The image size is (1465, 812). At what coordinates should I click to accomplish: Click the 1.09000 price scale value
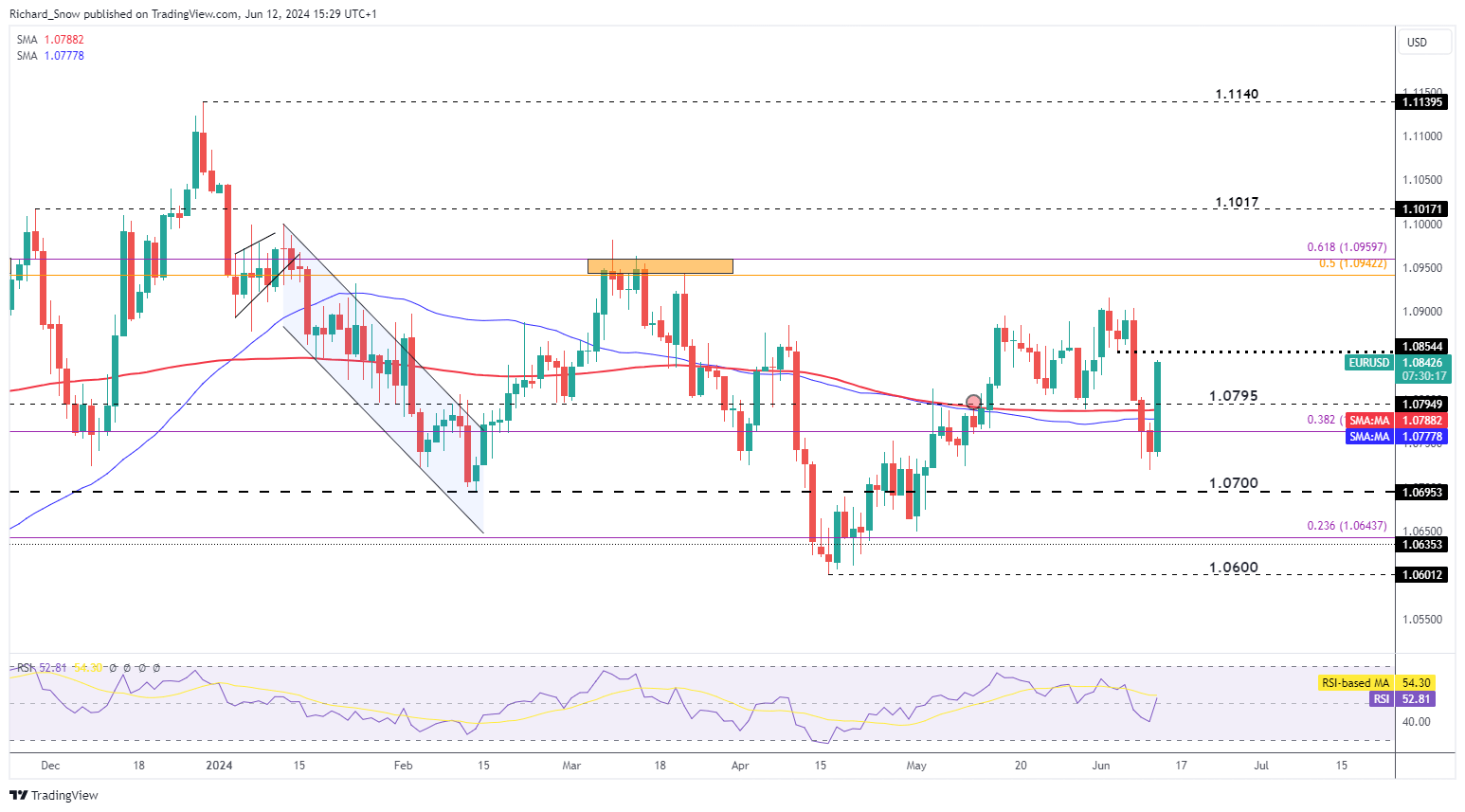pos(1422,312)
